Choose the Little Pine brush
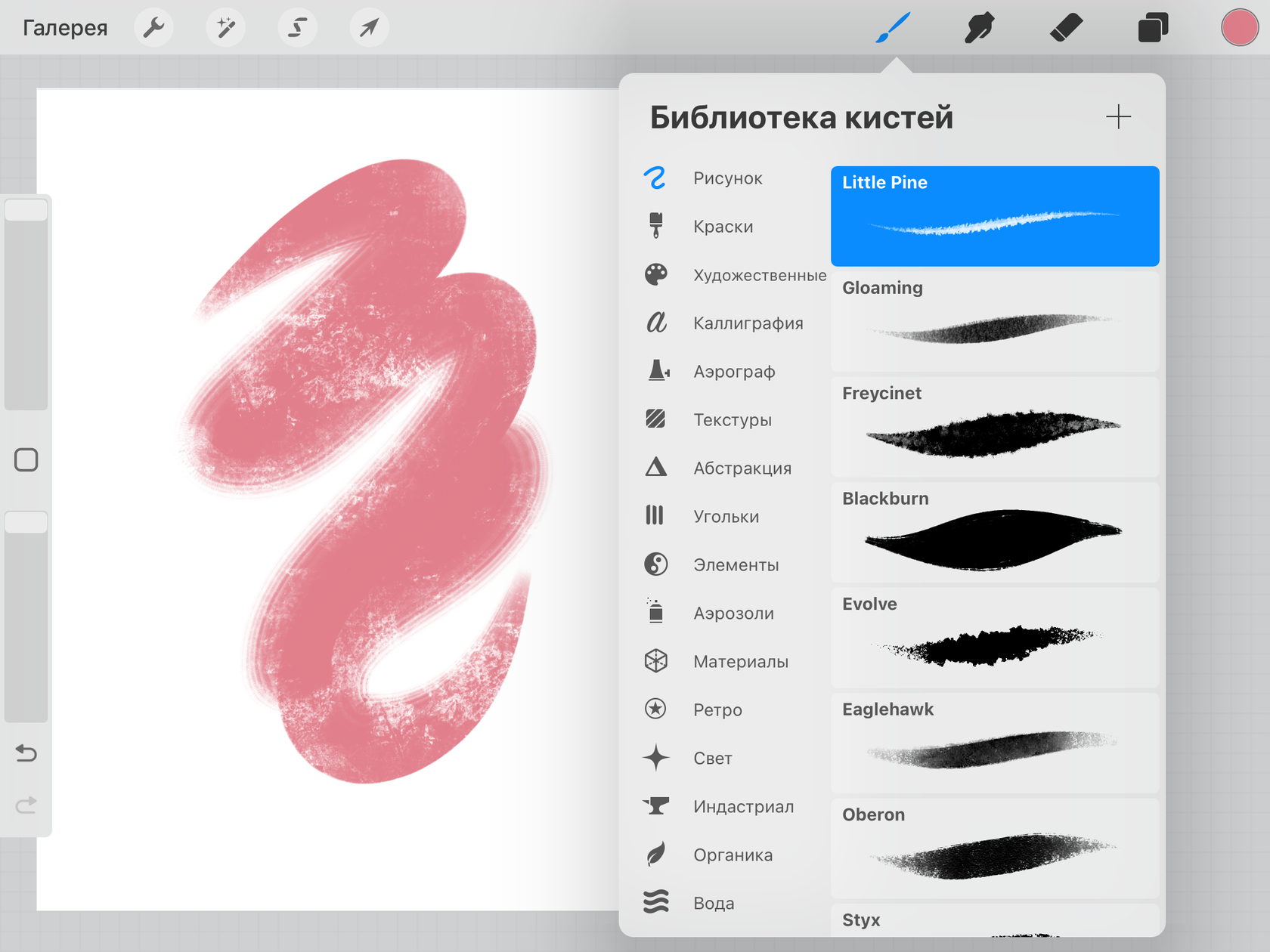 [x=995, y=216]
